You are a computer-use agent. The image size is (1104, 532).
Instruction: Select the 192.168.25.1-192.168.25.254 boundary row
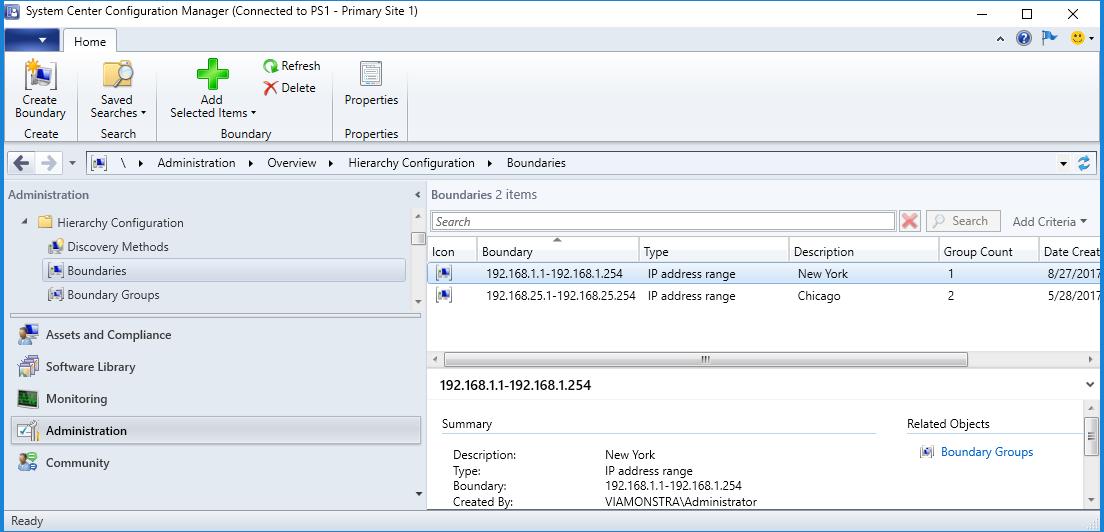click(x=764, y=296)
